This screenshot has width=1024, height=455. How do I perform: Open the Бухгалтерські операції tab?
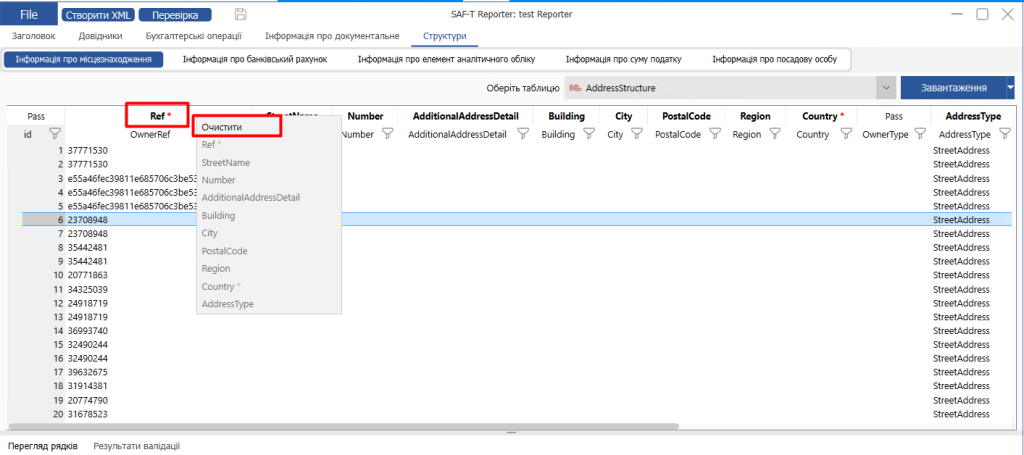[x=193, y=36]
